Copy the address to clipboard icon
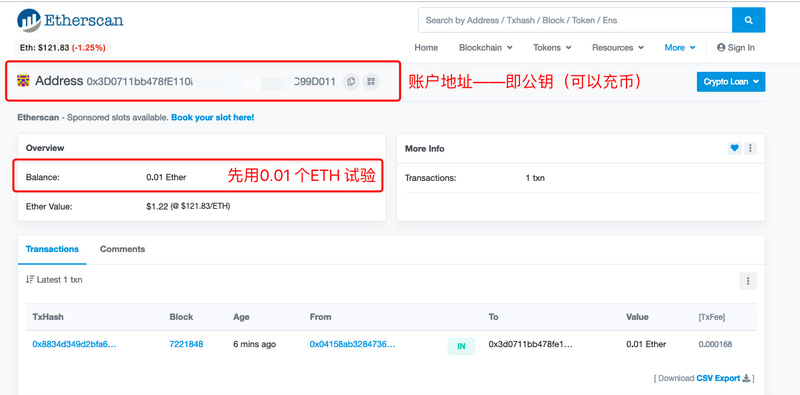Screen dimensions: 800x395 351,81
